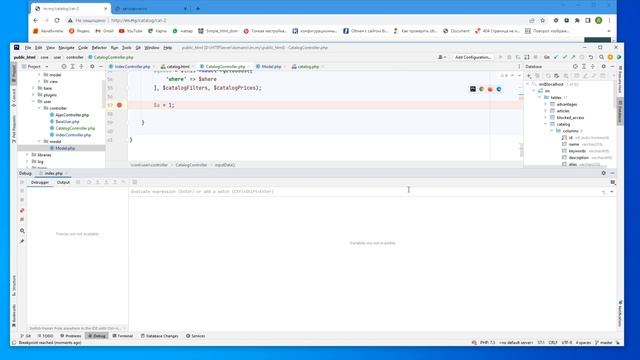The height and width of the screenshot is (360, 640).
Task: Open Debug panel settings gear
Action: (x=604, y=173)
